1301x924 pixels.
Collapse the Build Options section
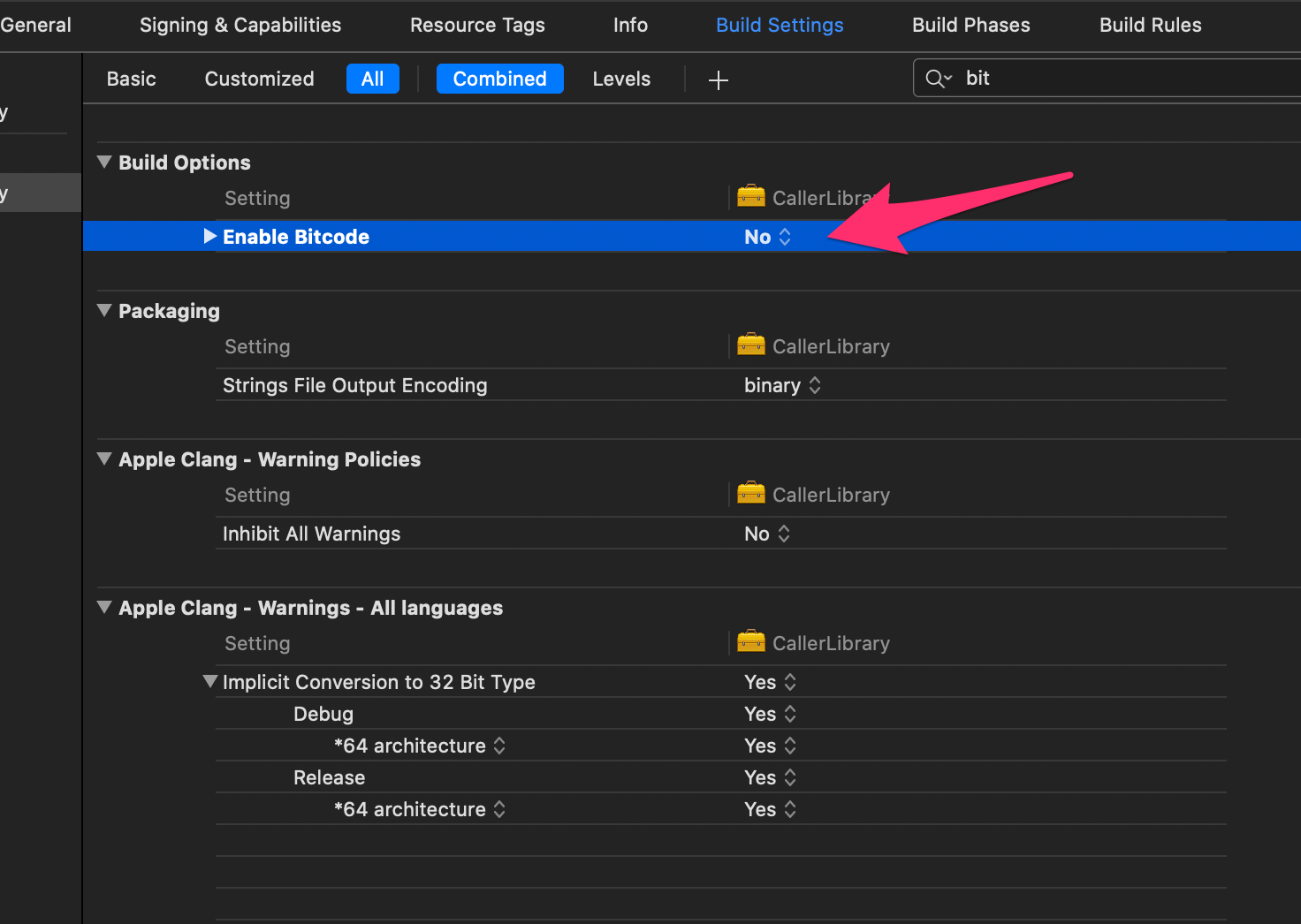[104, 163]
